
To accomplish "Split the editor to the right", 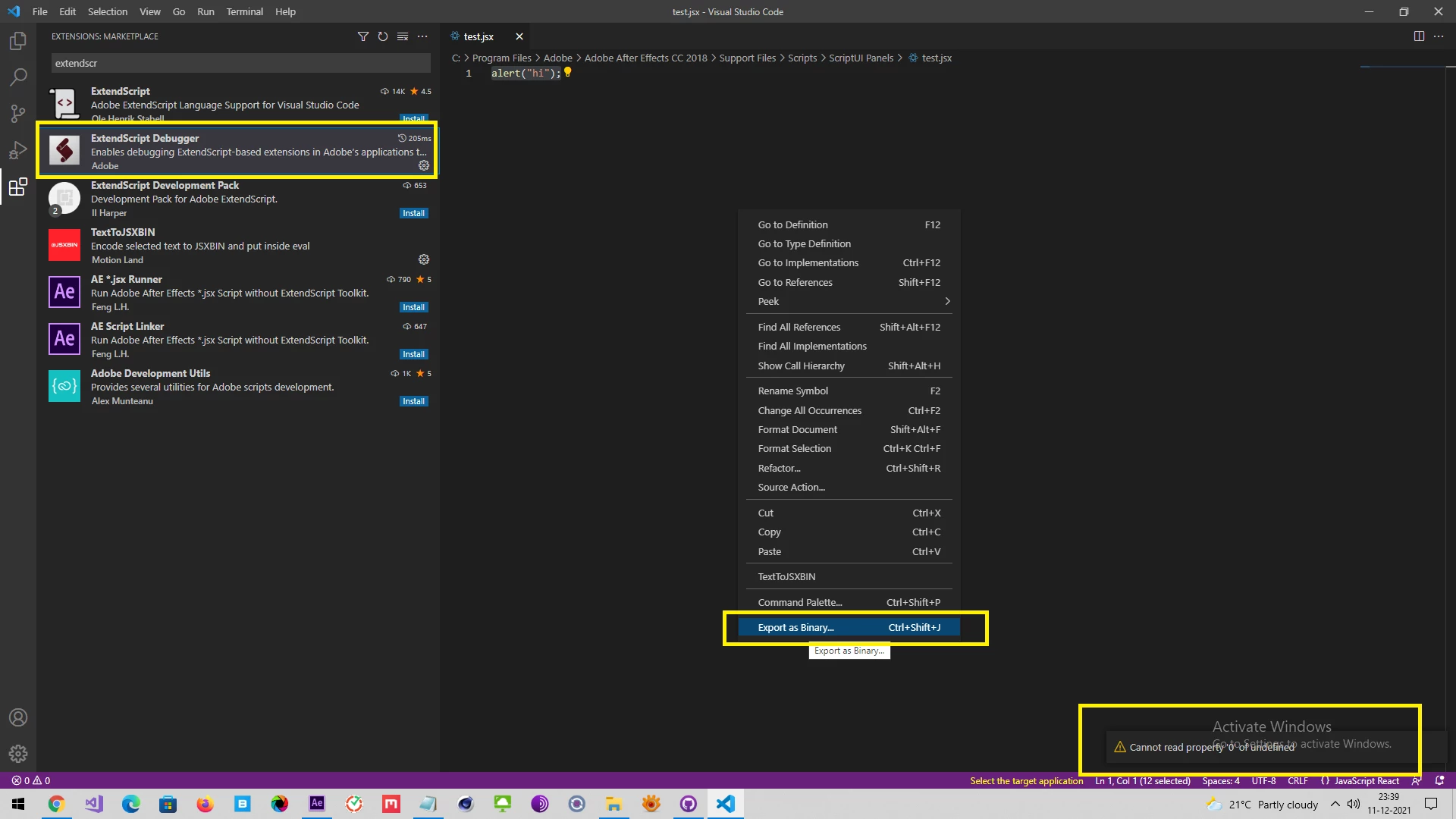I will coord(1419,36).
